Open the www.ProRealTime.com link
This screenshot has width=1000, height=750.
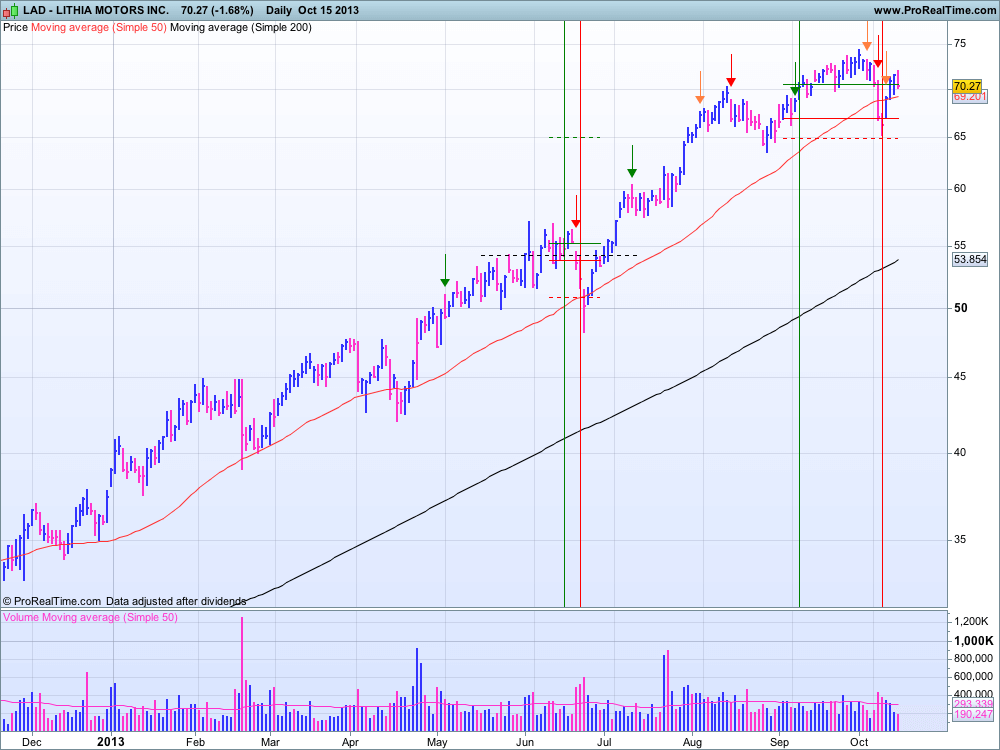click(933, 10)
